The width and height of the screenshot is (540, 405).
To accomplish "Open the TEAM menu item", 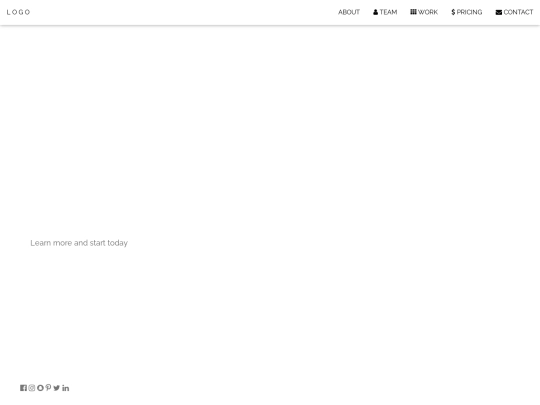I will pyautogui.click(x=385, y=12).
